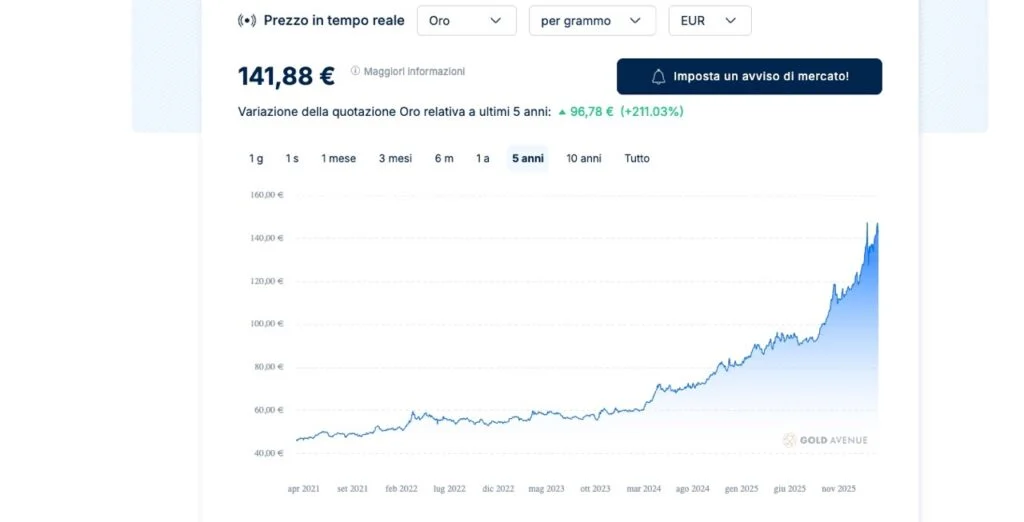Viewport: 1024px width, 522px height.
Task: Select the 1 s time range
Action: (292, 159)
